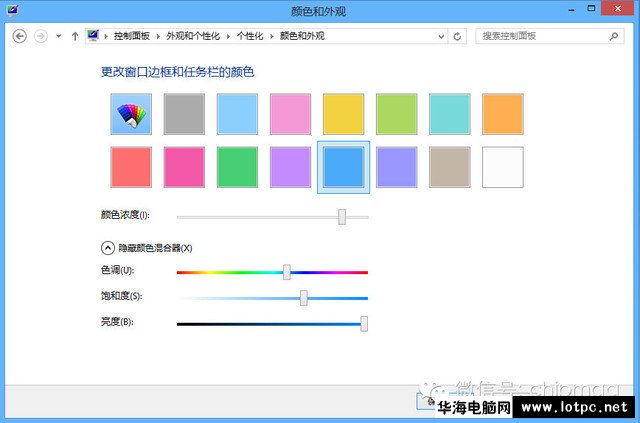Open the address bar history dropdown
The width and height of the screenshot is (640, 423).
coord(441,36)
